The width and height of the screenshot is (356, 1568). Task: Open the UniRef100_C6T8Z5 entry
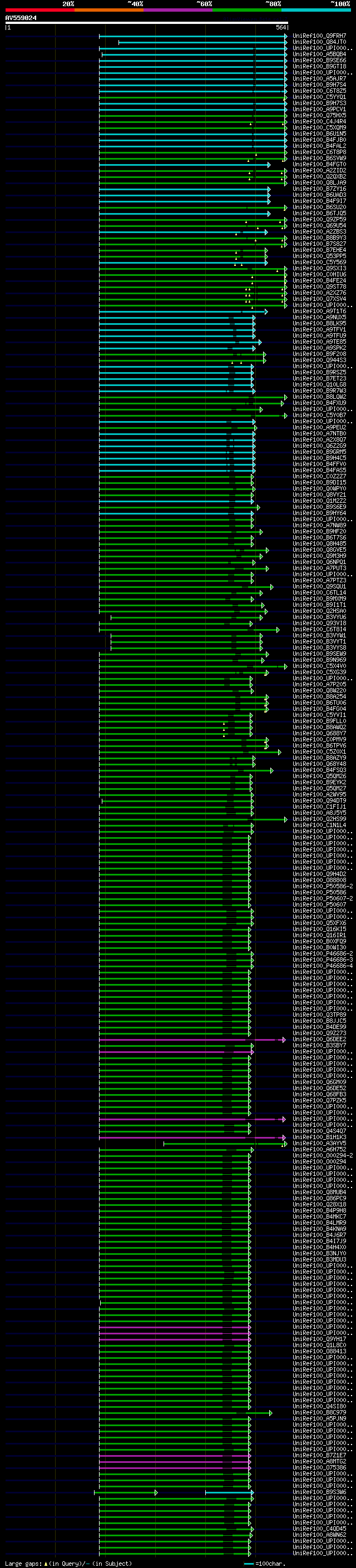[x=319, y=91]
